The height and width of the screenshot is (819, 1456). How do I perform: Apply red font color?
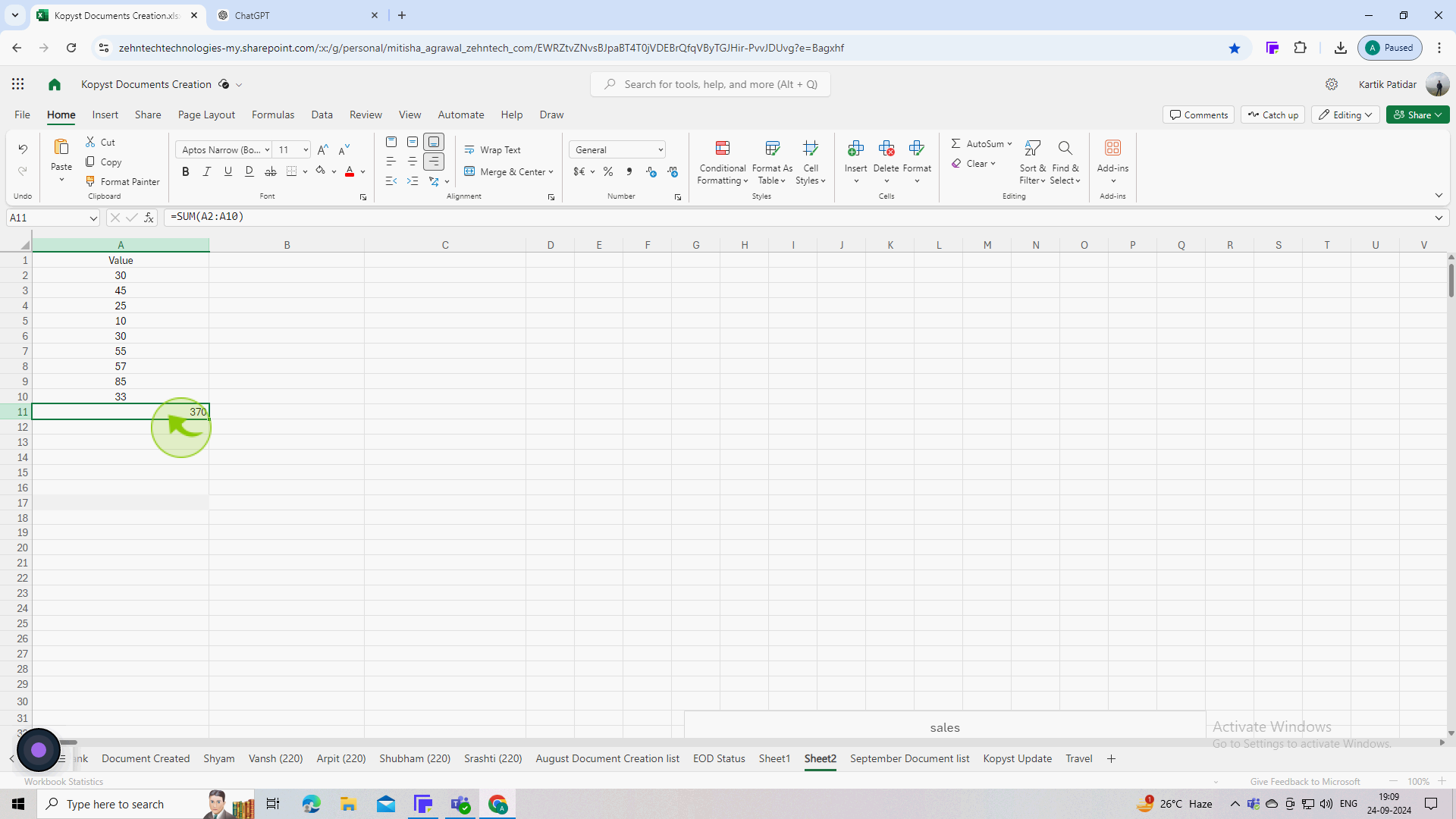tap(350, 171)
